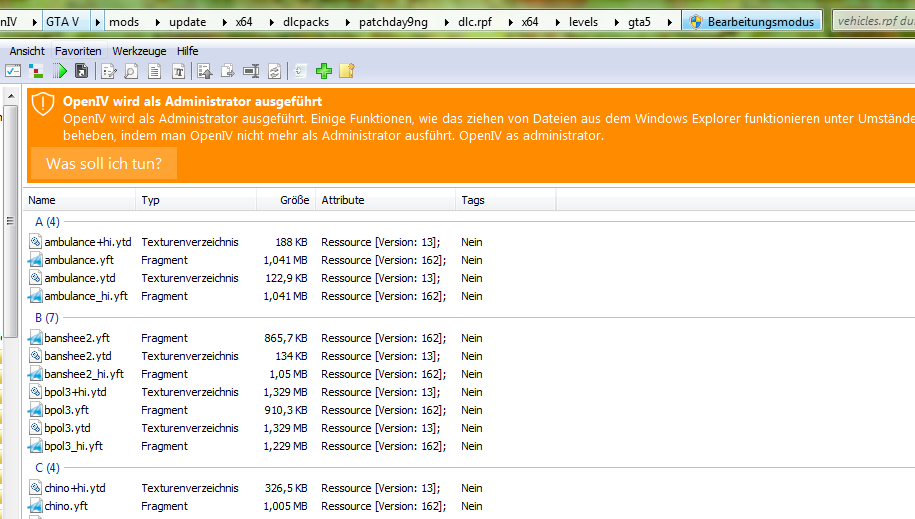Click the new folder star toolbar icon

click(x=347, y=71)
